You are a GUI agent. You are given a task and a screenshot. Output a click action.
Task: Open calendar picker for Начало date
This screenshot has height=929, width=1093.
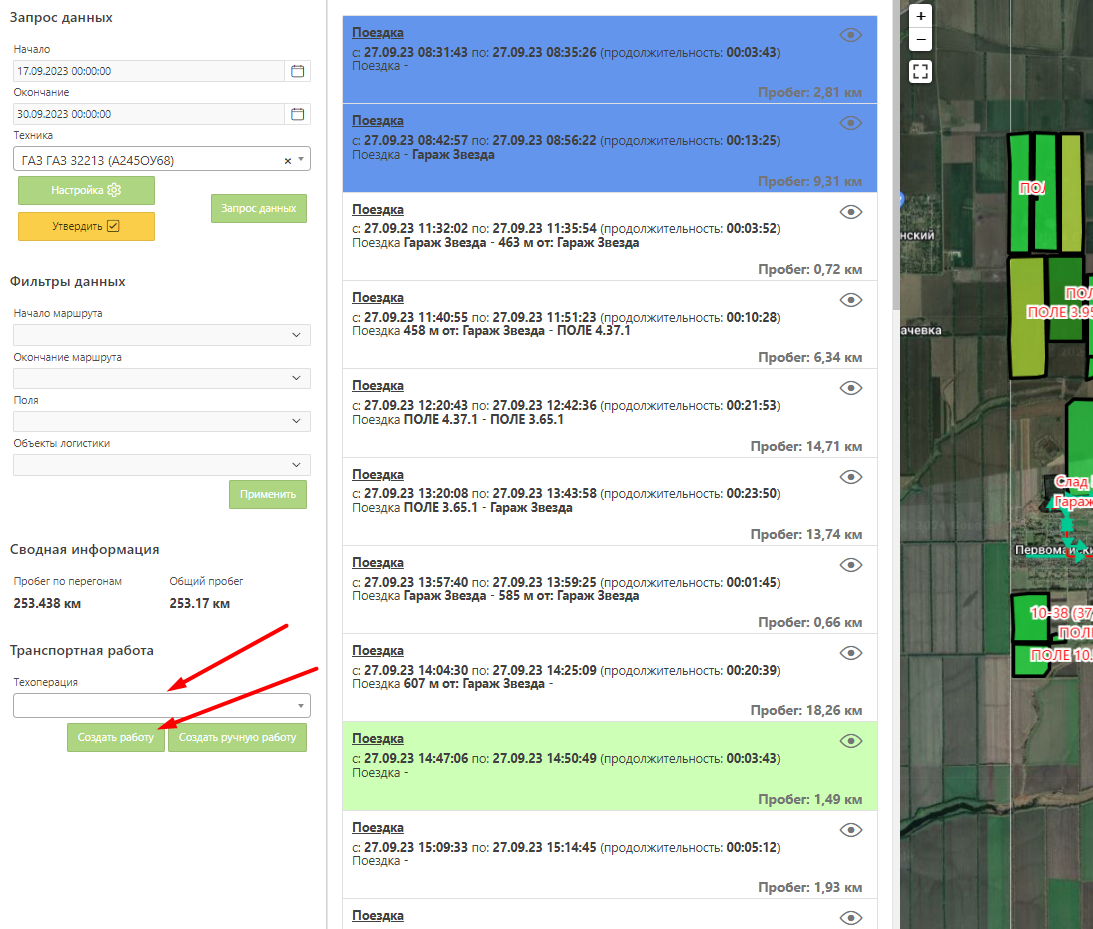click(x=297, y=71)
